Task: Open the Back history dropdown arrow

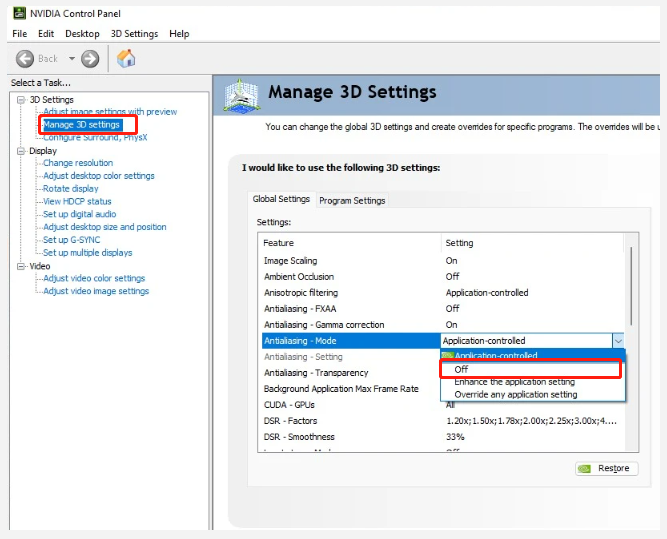Action: click(x=72, y=58)
